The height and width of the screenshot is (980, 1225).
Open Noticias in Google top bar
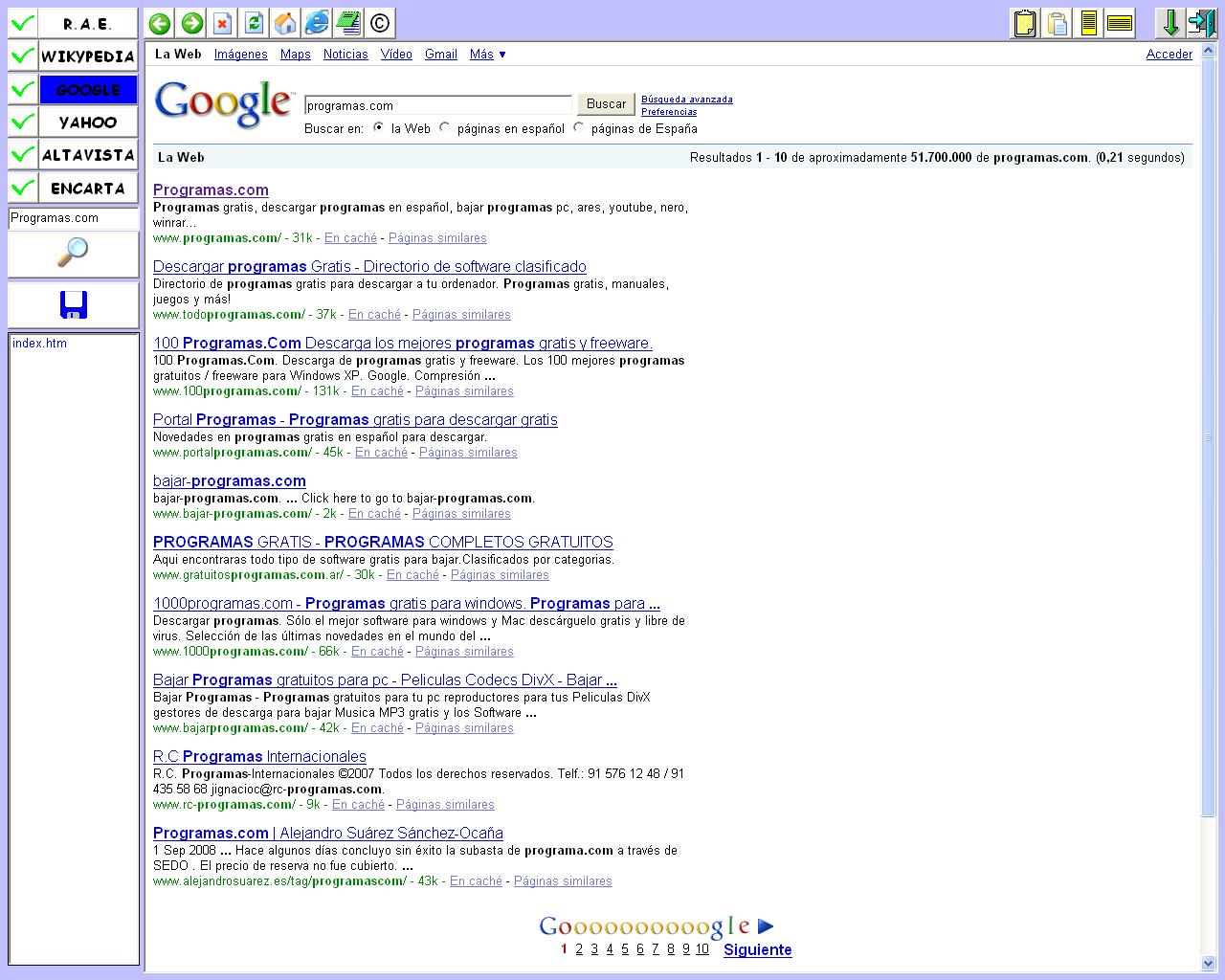point(345,55)
